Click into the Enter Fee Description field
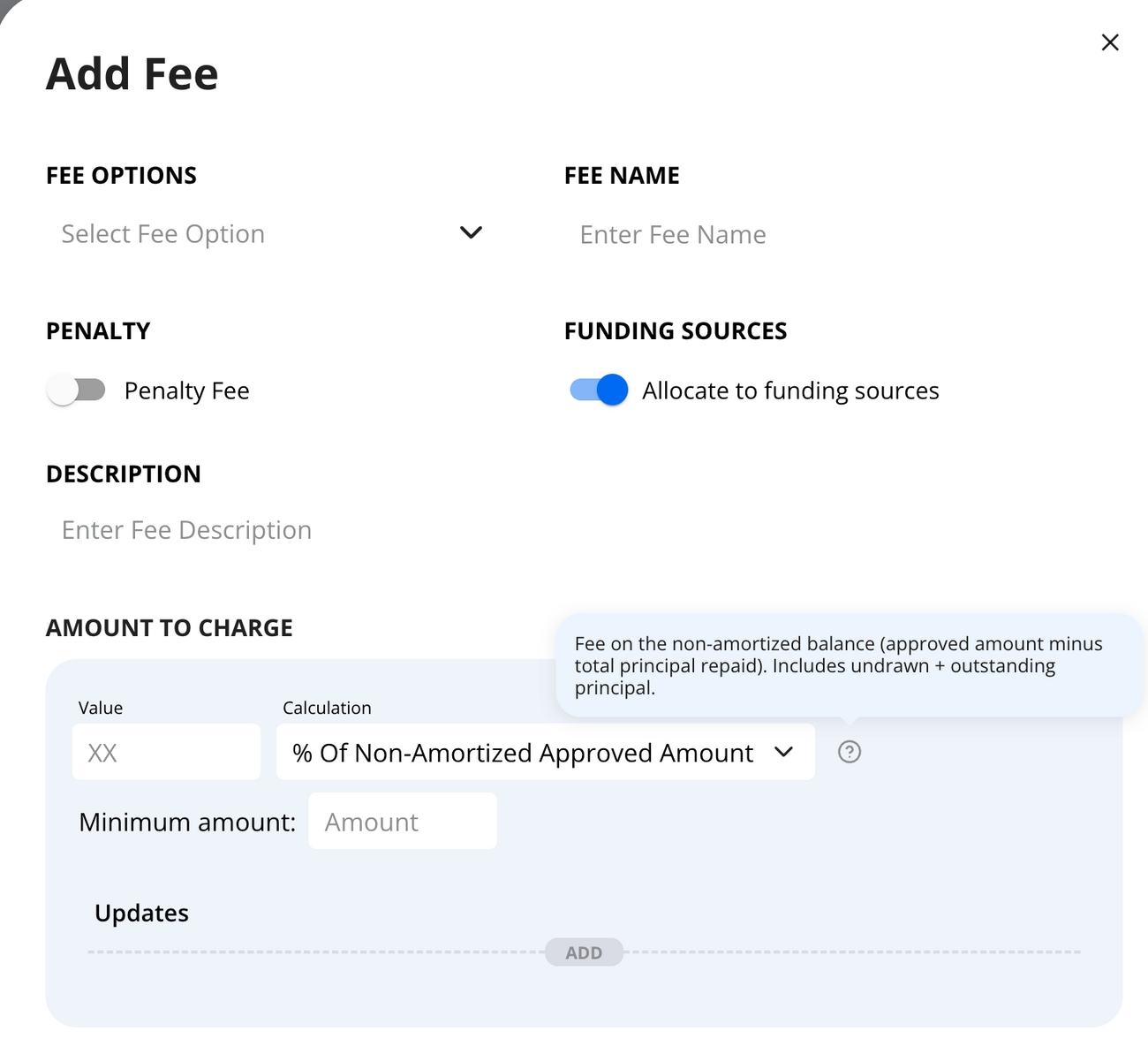The height and width of the screenshot is (1054, 1148). 353,530
